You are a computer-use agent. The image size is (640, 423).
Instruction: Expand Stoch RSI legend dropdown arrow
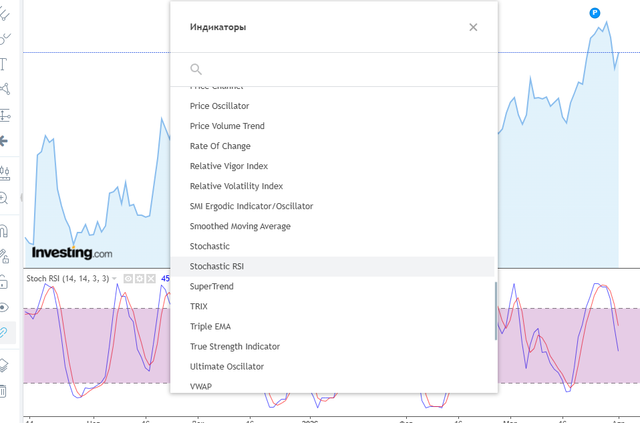coord(115,278)
